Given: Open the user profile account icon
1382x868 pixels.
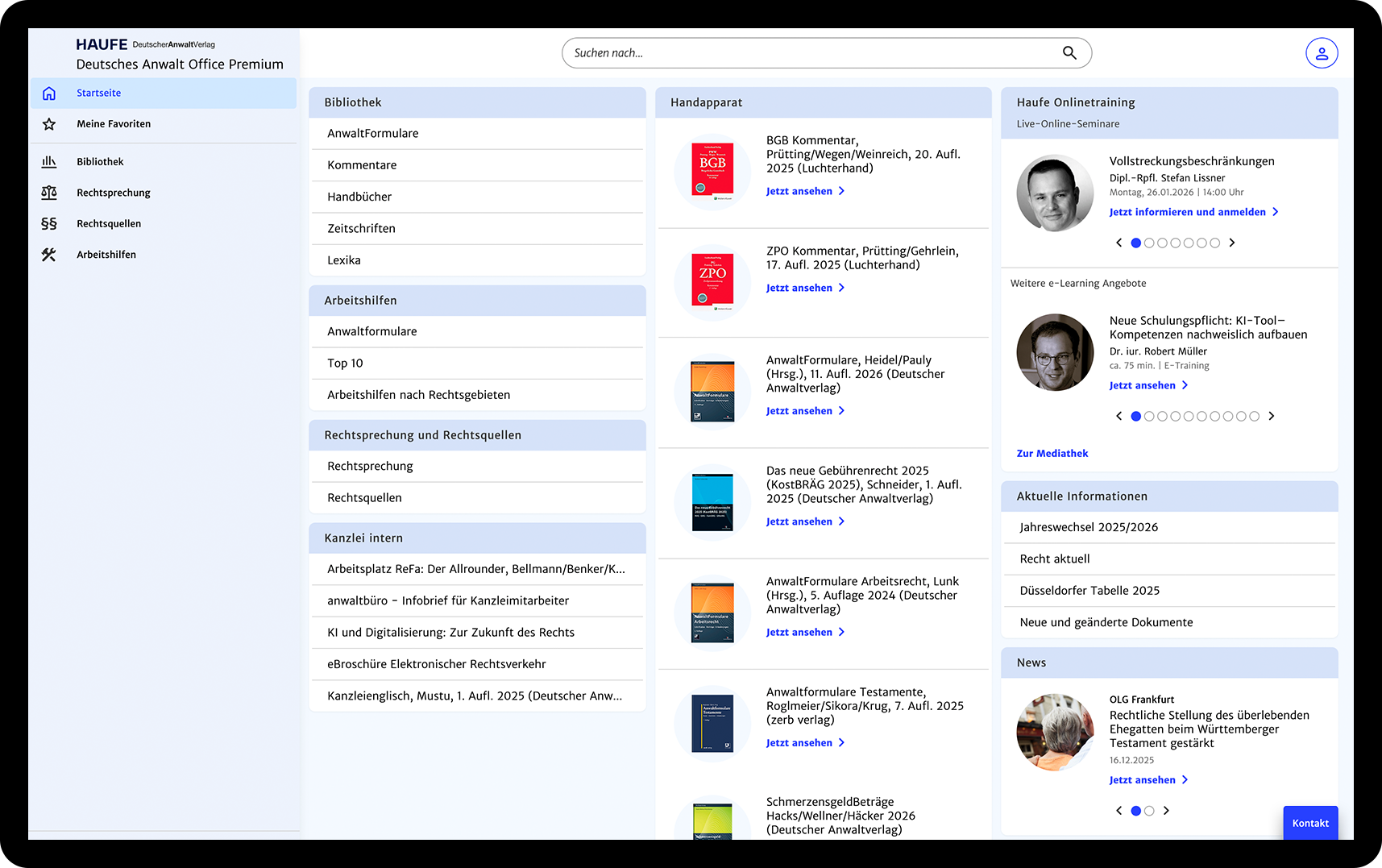Looking at the screenshot, I should click(x=1322, y=53).
